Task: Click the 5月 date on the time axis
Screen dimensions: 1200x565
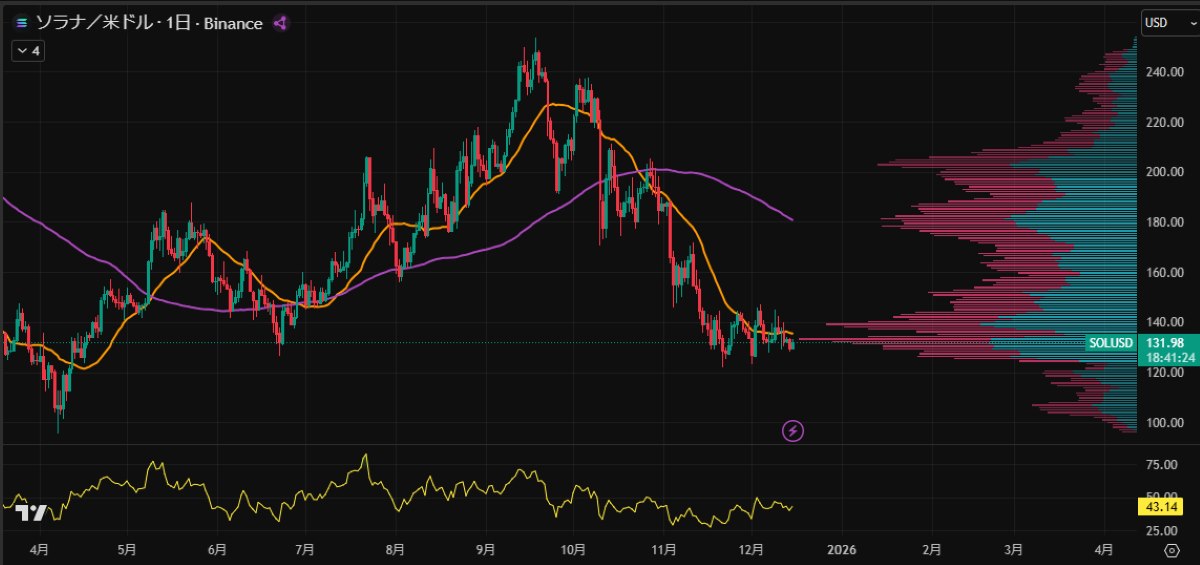Action: point(126,550)
